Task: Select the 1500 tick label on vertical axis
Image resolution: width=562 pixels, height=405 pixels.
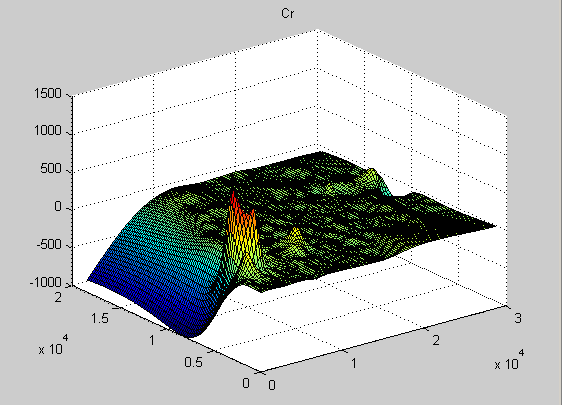Action: (x=48, y=94)
